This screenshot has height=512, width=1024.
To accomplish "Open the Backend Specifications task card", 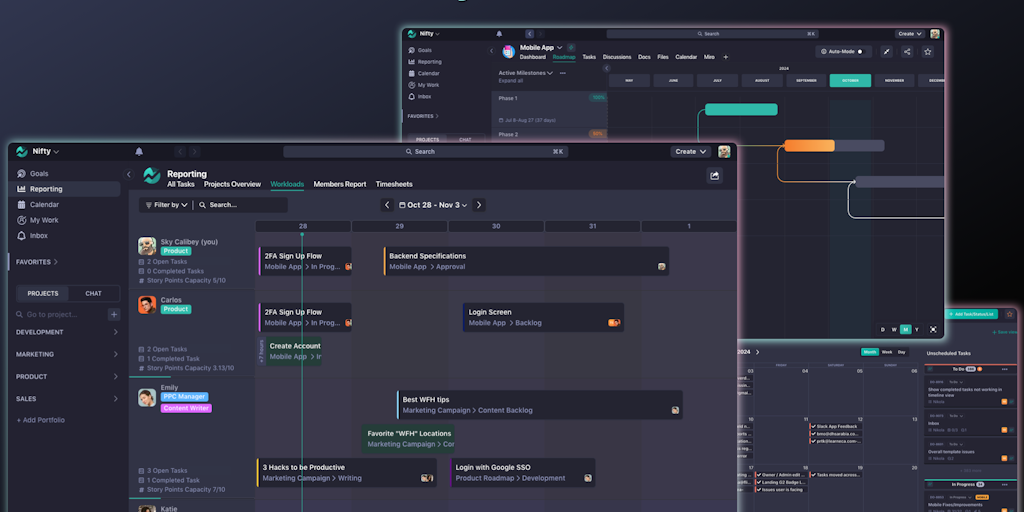I will [526, 261].
